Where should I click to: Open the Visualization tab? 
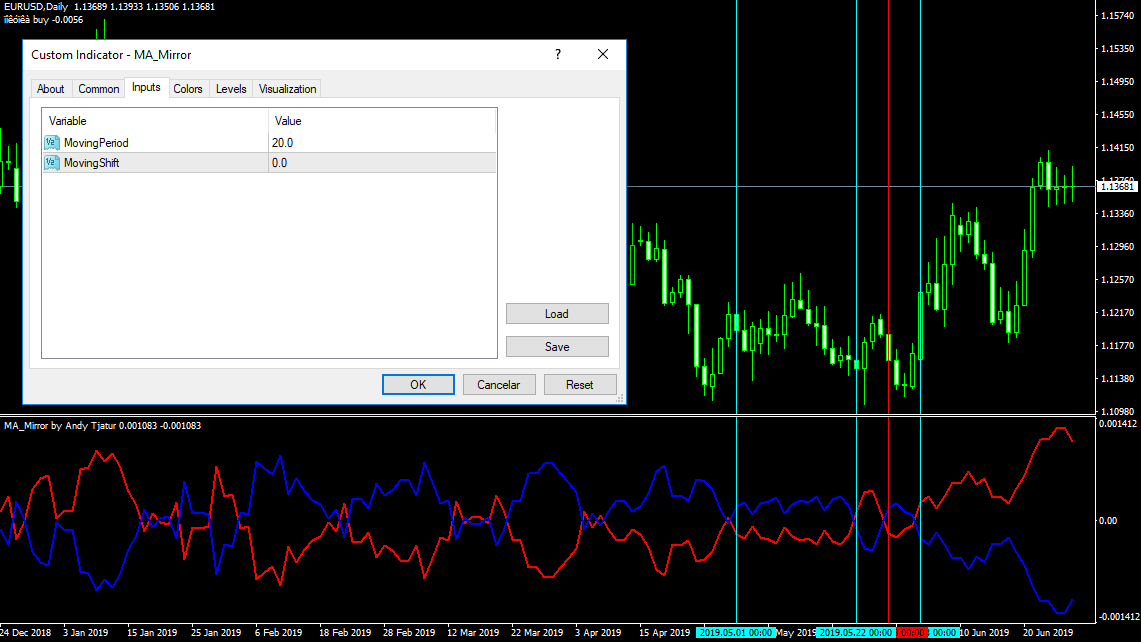287,89
